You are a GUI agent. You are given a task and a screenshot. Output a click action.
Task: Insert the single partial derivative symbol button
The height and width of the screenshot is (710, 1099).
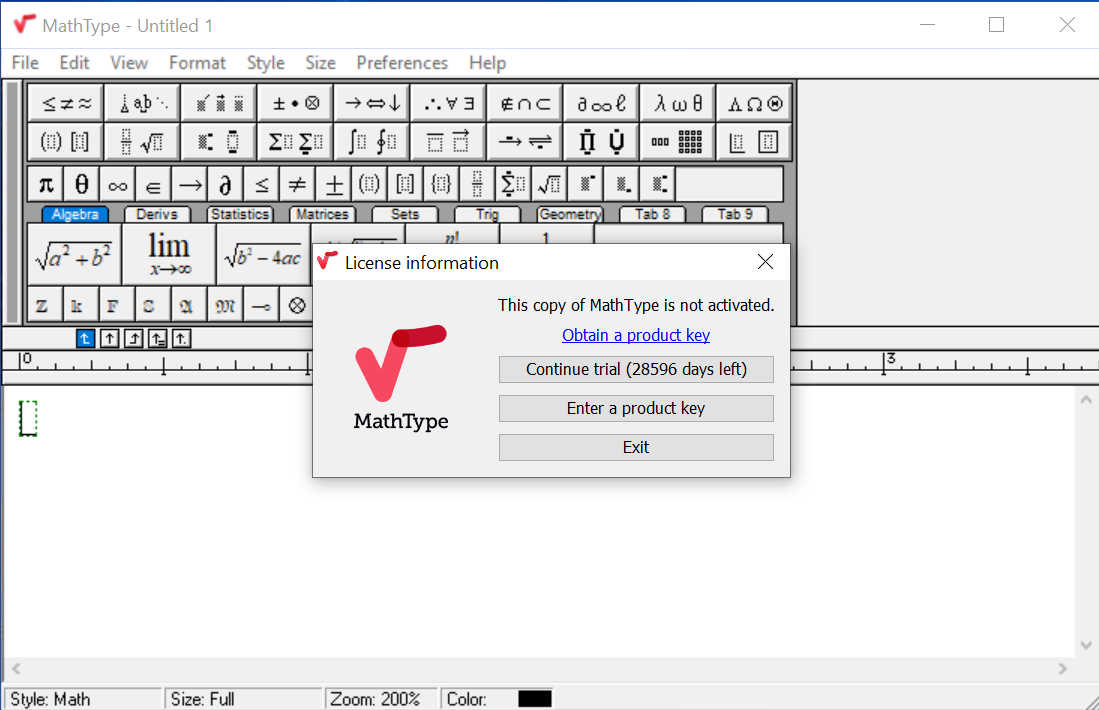point(225,184)
